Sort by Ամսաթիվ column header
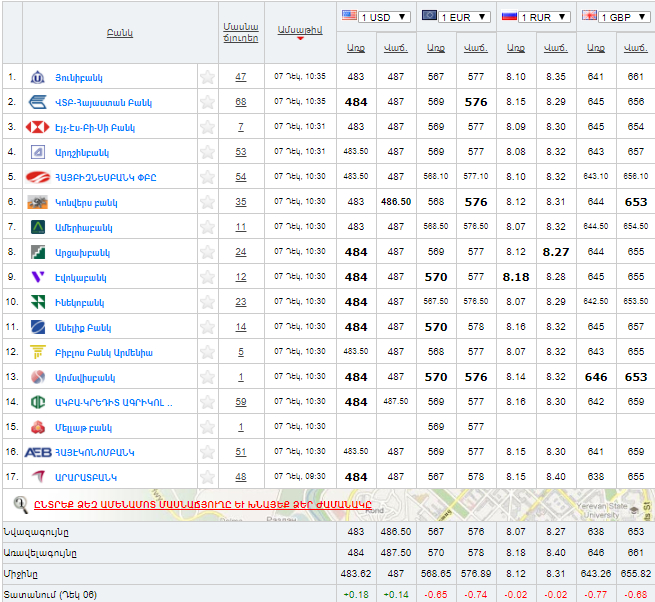The height and width of the screenshot is (602, 655). 300,30
